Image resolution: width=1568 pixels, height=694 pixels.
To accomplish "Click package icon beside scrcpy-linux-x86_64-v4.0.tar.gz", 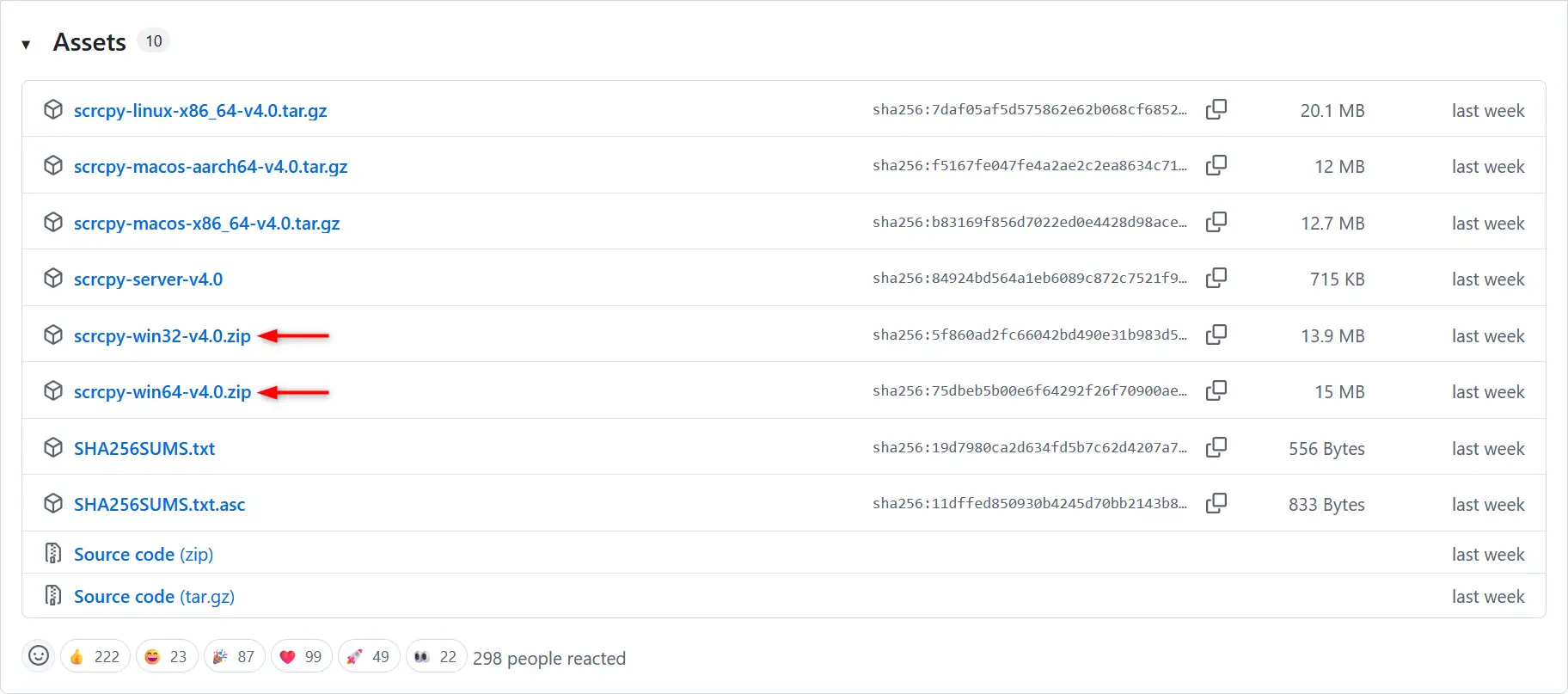I will point(53,109).
